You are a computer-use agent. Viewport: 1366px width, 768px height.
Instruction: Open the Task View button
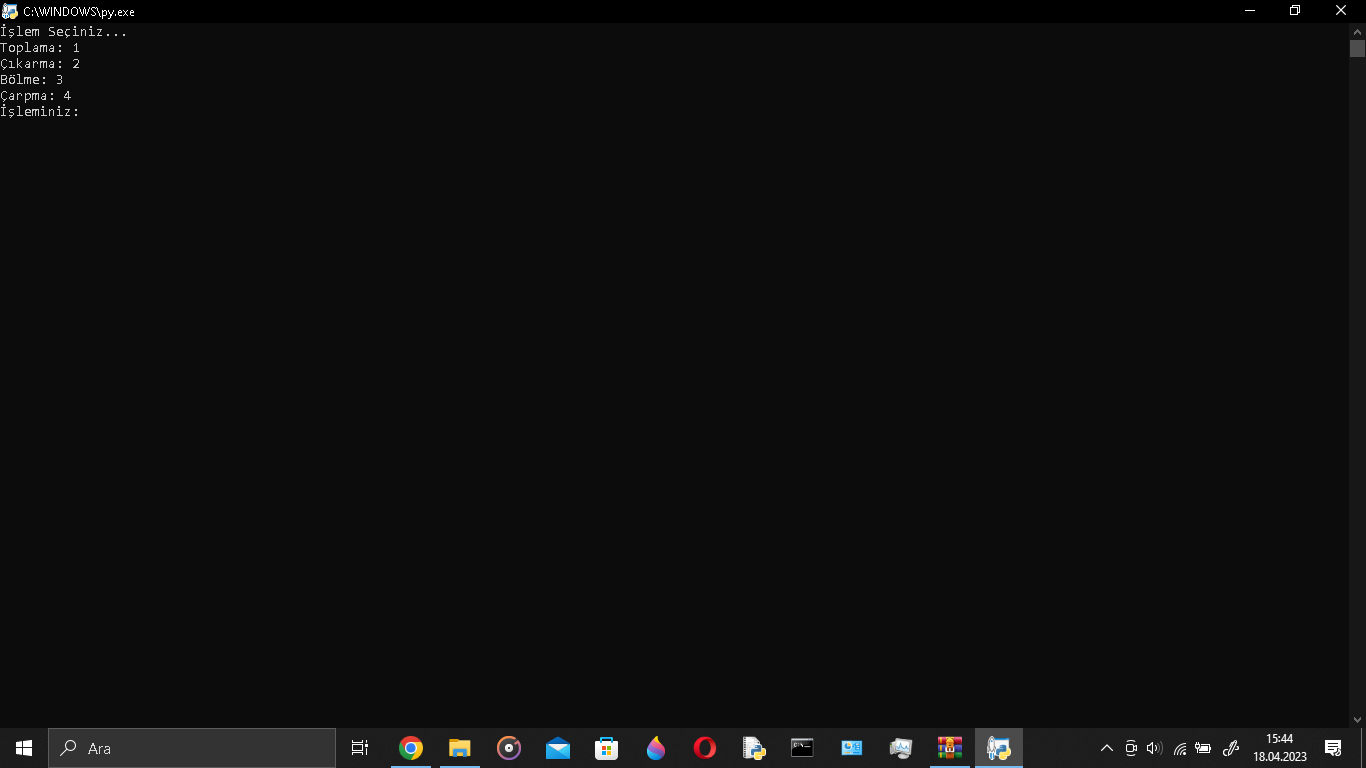coord(360,748)
